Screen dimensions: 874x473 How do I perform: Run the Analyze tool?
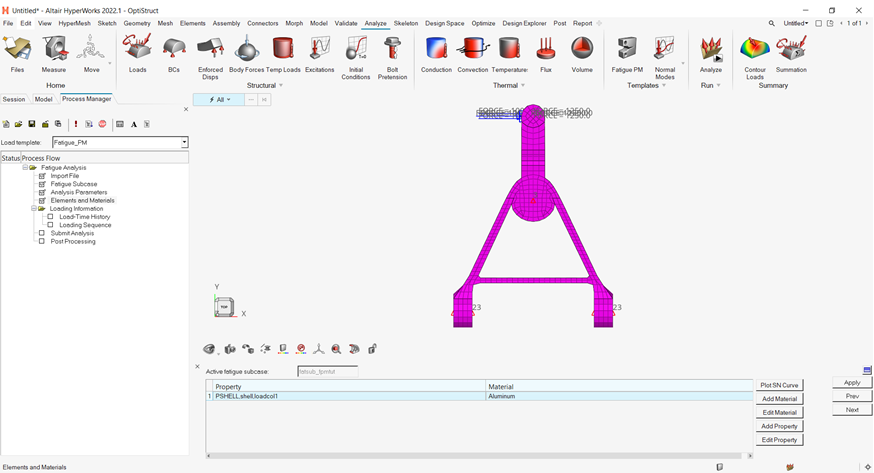pyautogui.click(x=711, y=50)
